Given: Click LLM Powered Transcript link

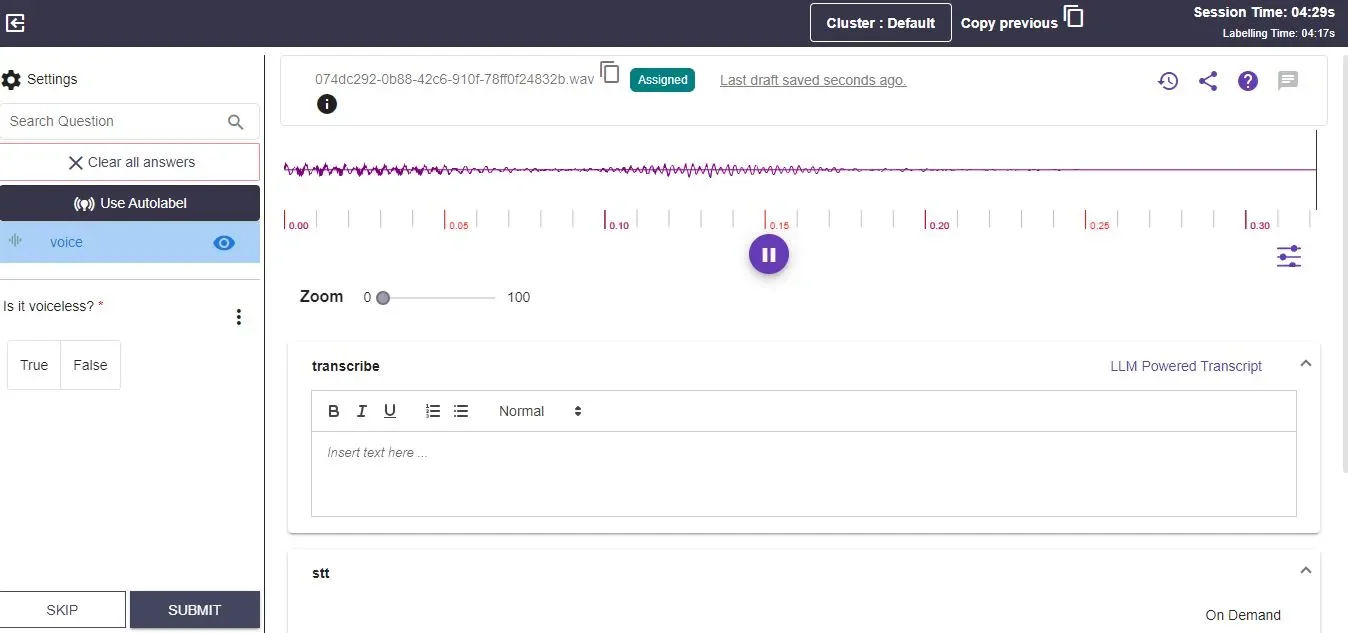Looking at the screenshot, I should point(1186,366).
